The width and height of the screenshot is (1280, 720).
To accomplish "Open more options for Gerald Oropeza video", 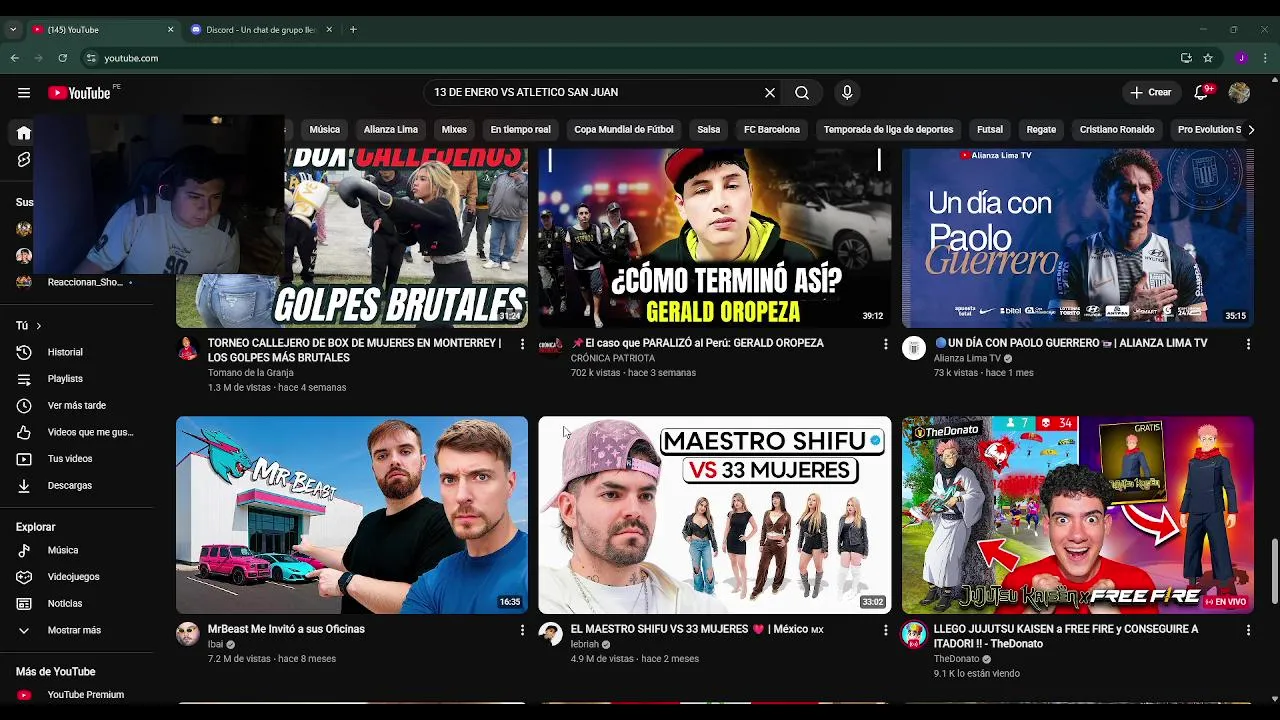I will [885, 344].
